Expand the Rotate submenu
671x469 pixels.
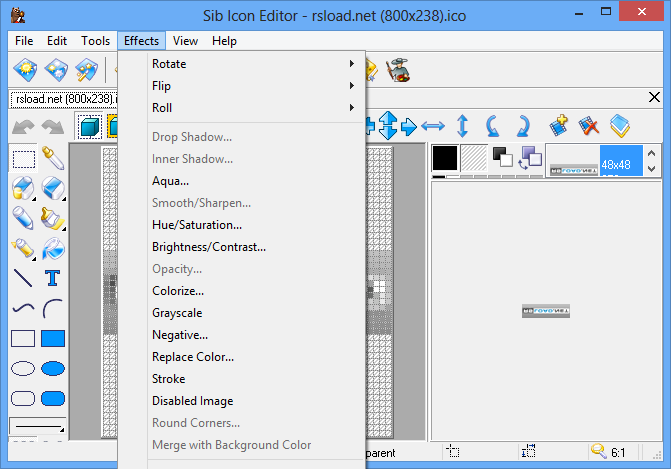[241, 64]
